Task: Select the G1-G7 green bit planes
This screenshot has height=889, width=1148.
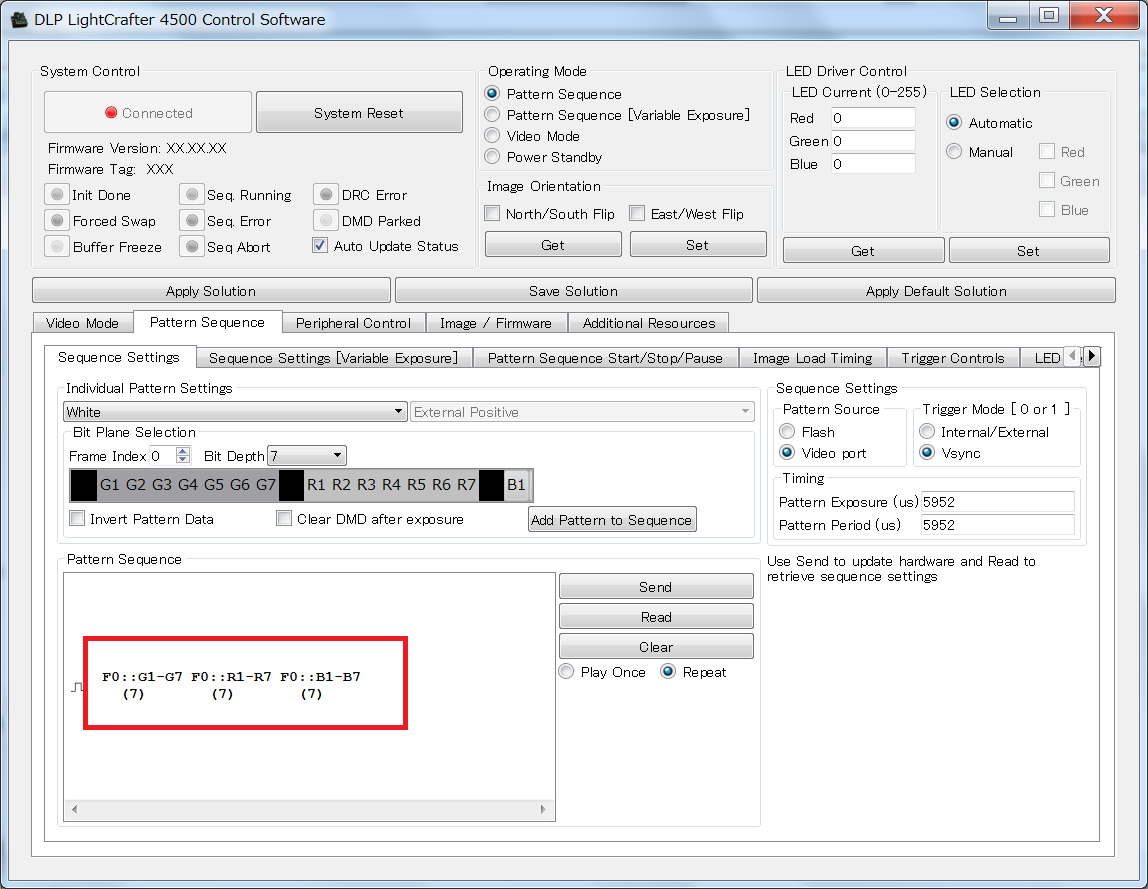Action: point(187,484)
